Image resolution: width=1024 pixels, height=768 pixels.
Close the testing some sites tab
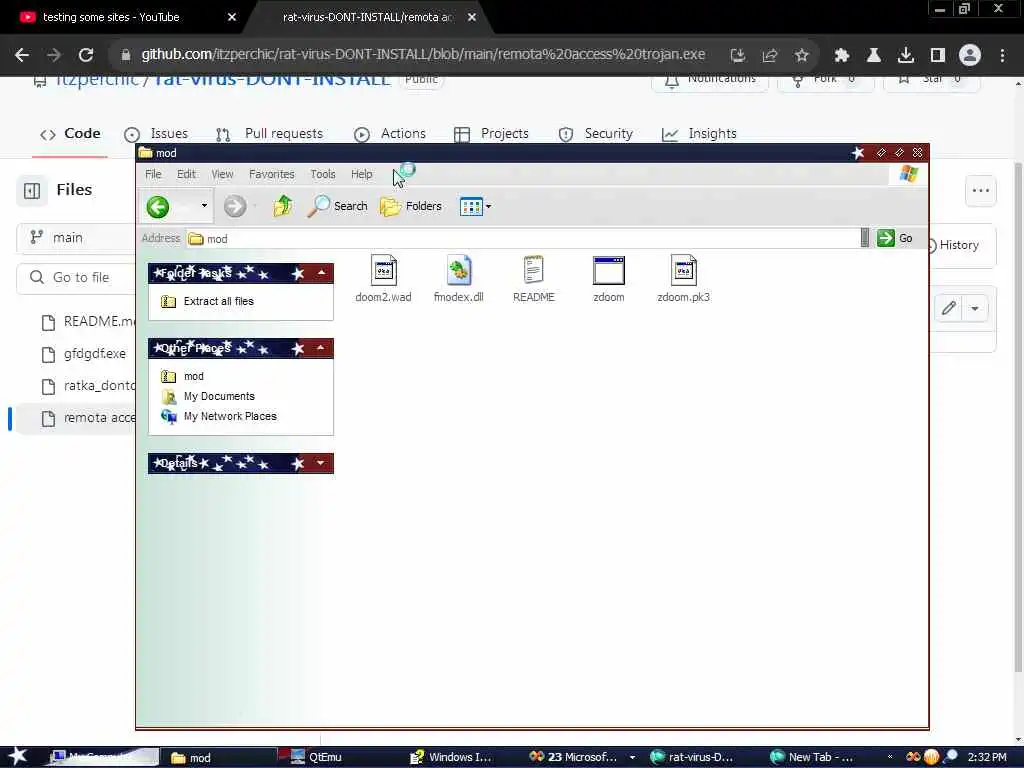231,17
